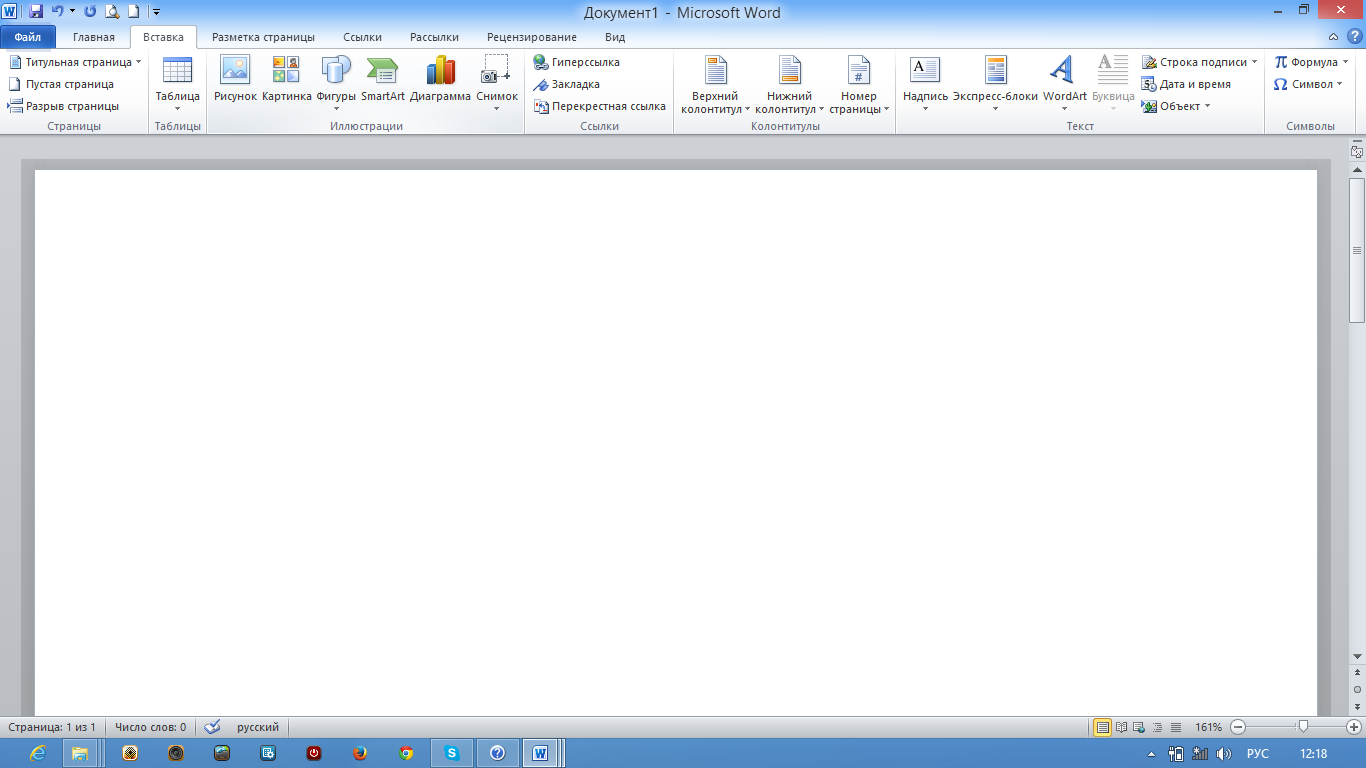This screenshot has height=768, width=1366.
Task: Expand the Строка подписи dropdown arrow
Action: [1255, 62]
